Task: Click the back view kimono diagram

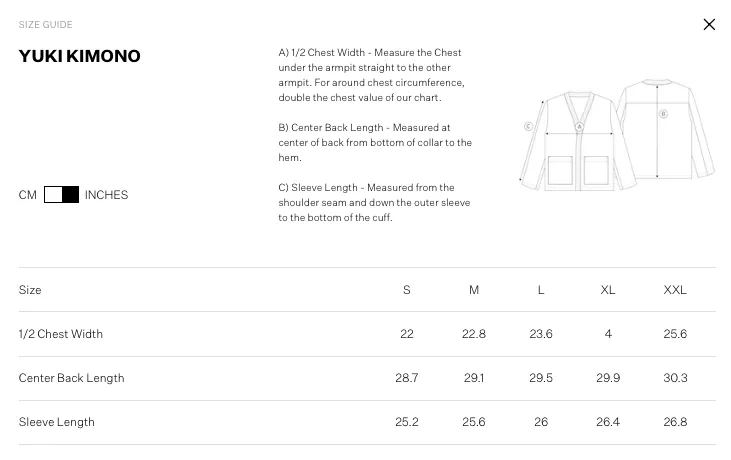Action: [667, 129]
